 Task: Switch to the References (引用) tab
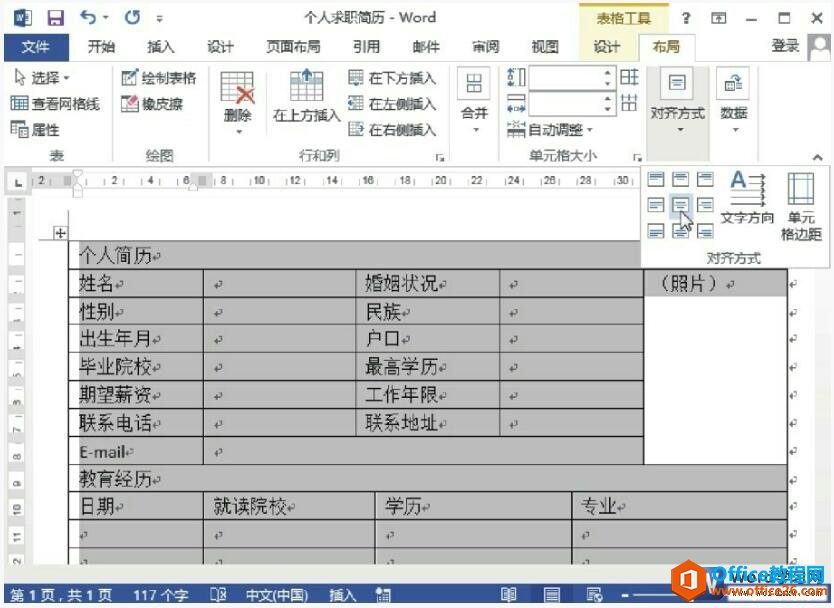pos(366,47)
